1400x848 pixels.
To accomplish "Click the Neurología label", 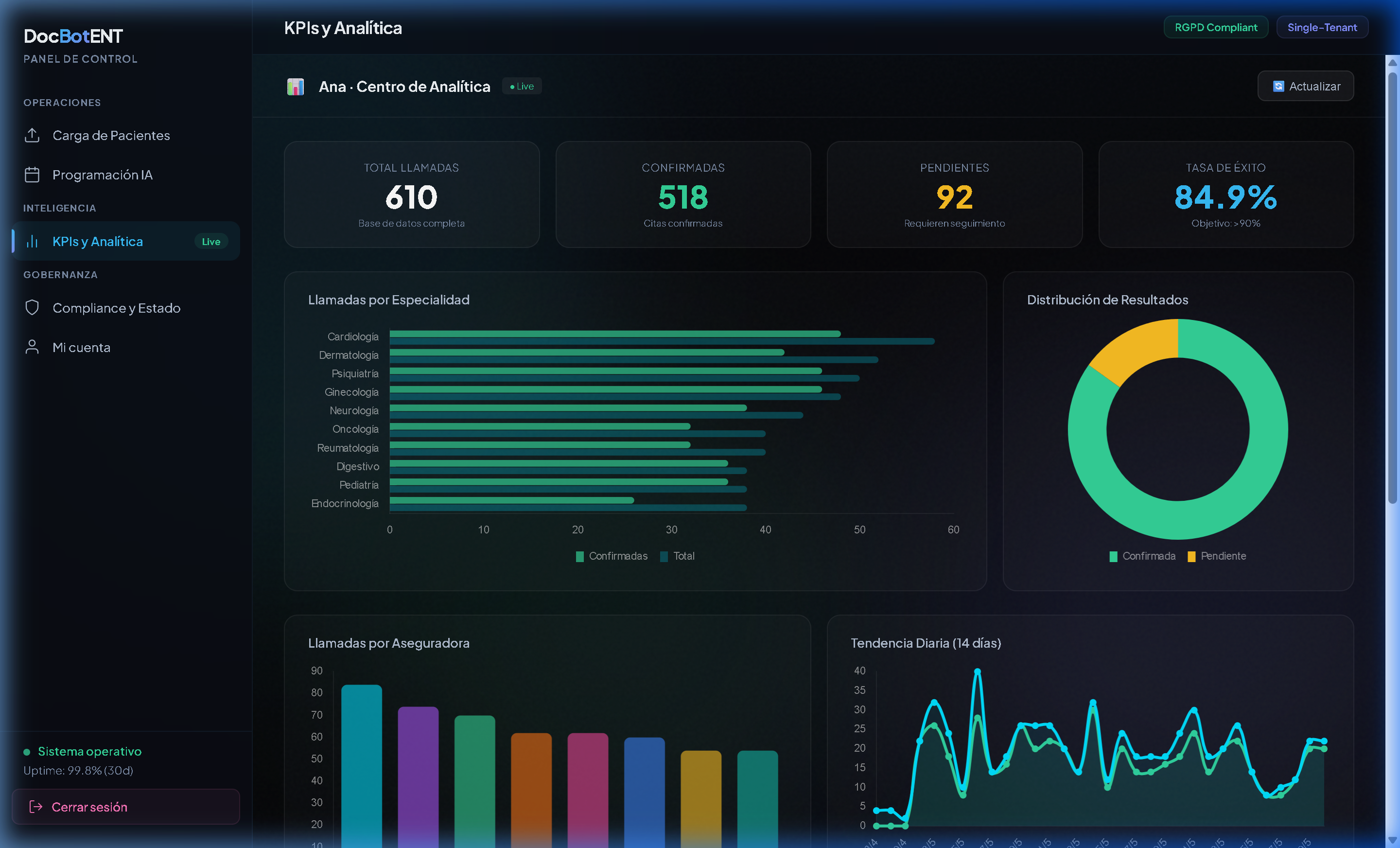I will coord(354,410).
